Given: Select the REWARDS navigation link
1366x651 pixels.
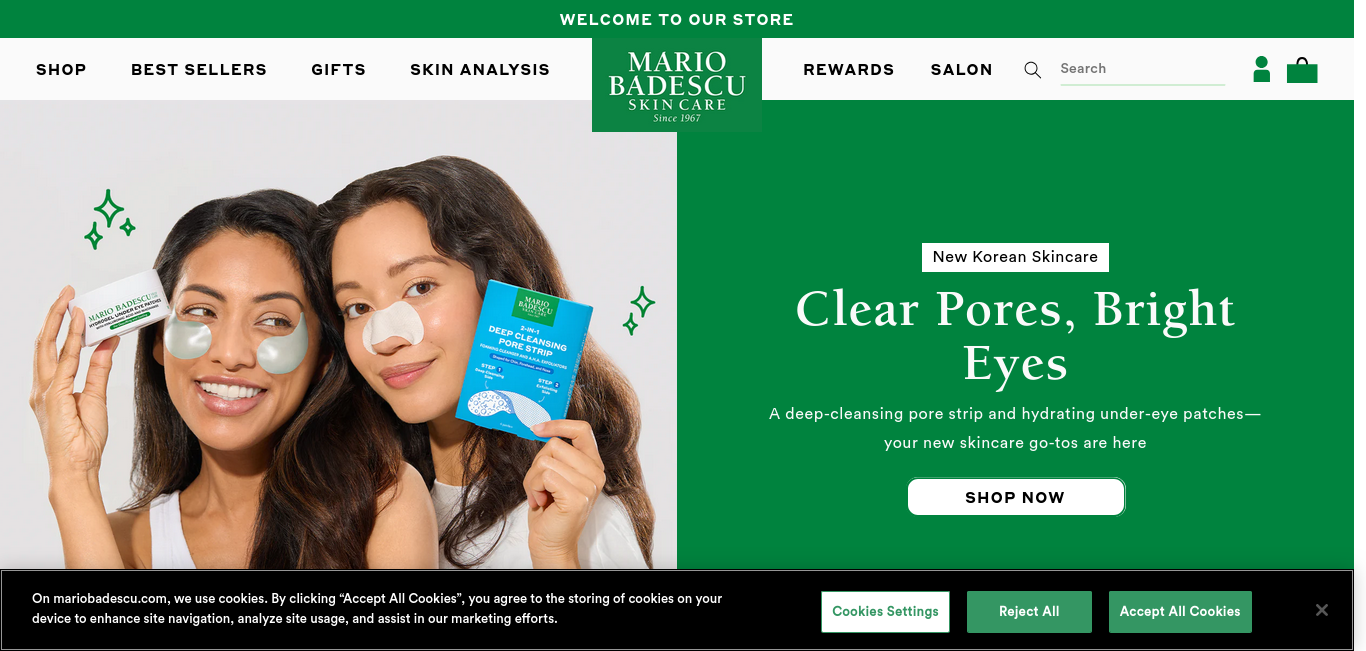Looking at the screenshot, I should pyautogui.click(x=849, y=69).
